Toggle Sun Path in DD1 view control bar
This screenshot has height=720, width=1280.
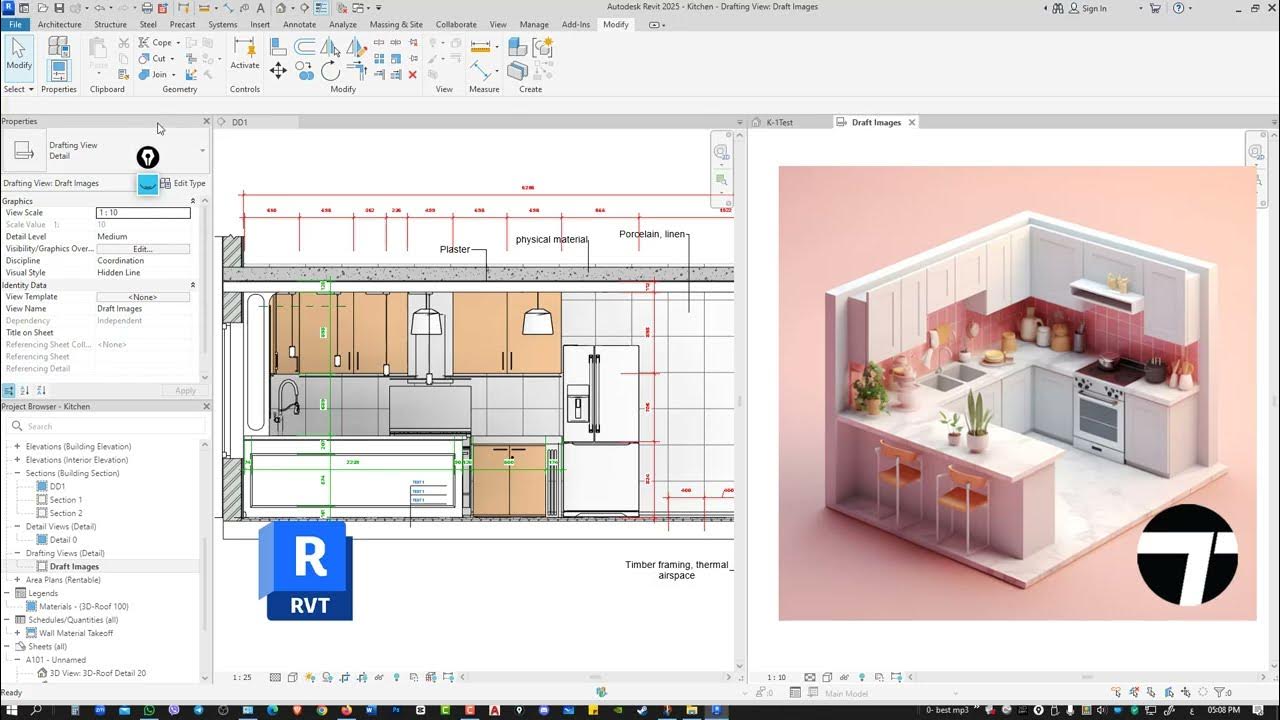click(309, 677)
